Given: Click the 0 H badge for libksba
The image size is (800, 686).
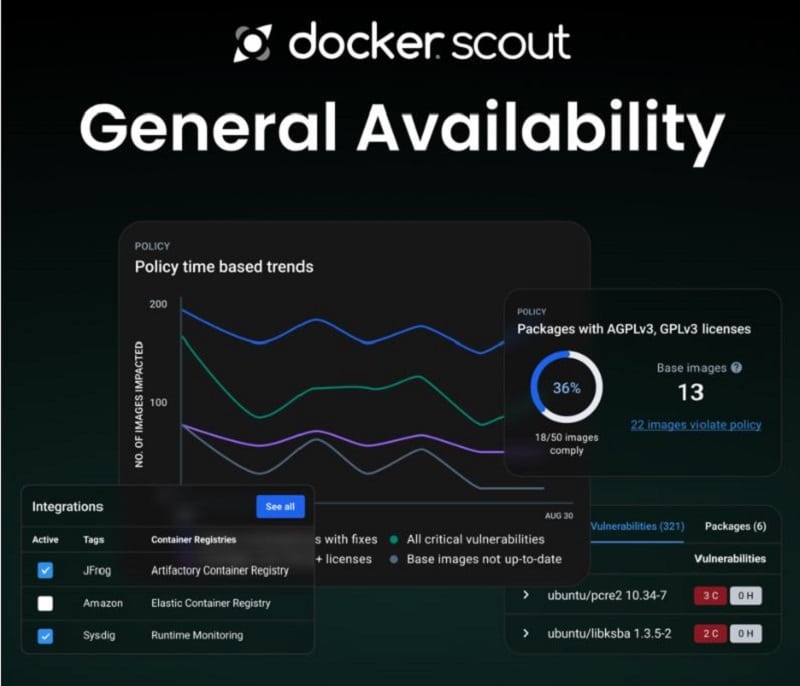Looking at the screenshot, I should (745, 633).
